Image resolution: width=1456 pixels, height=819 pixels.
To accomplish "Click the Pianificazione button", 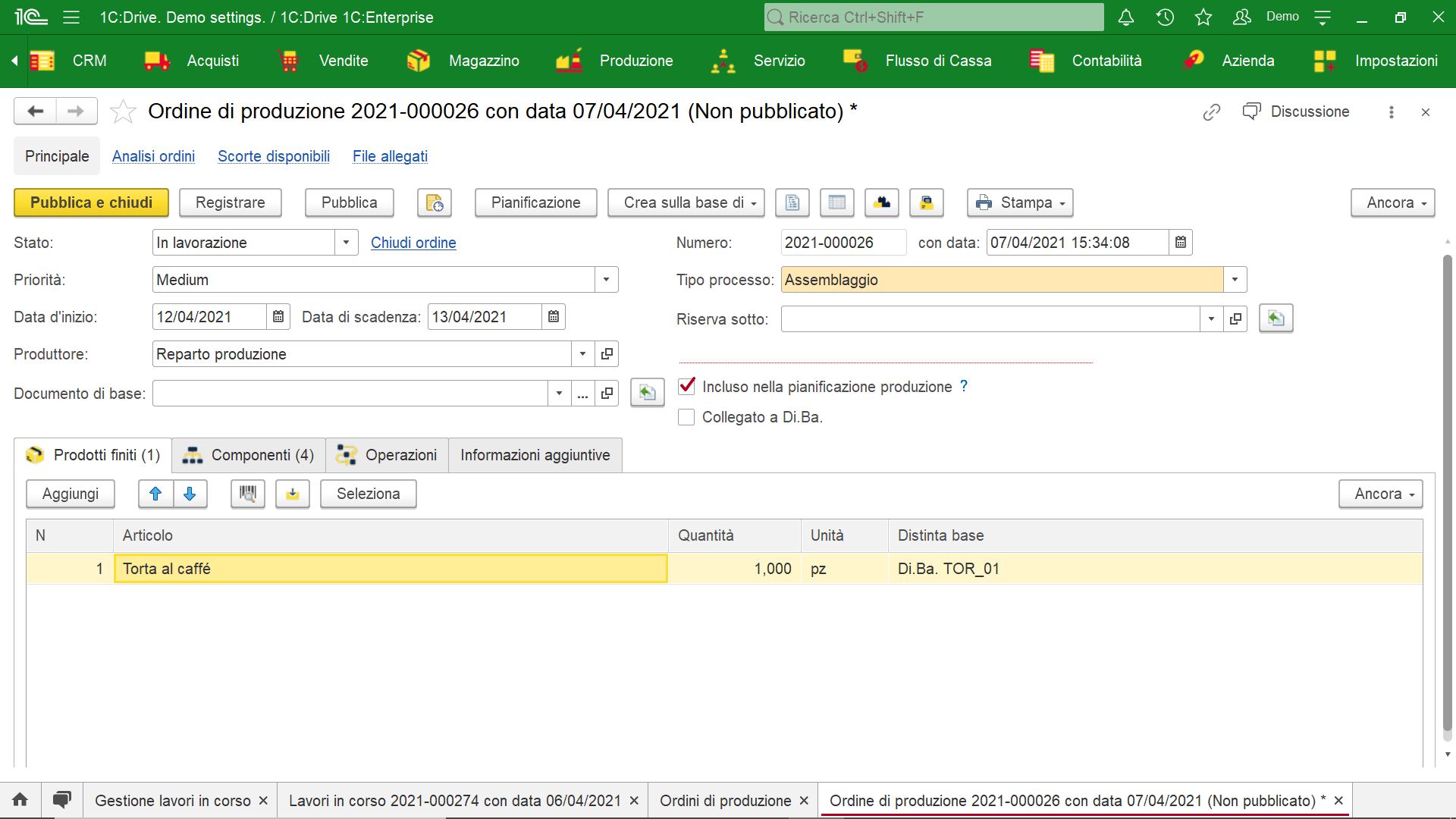I will pyautogui.click(x=536, y=202).
